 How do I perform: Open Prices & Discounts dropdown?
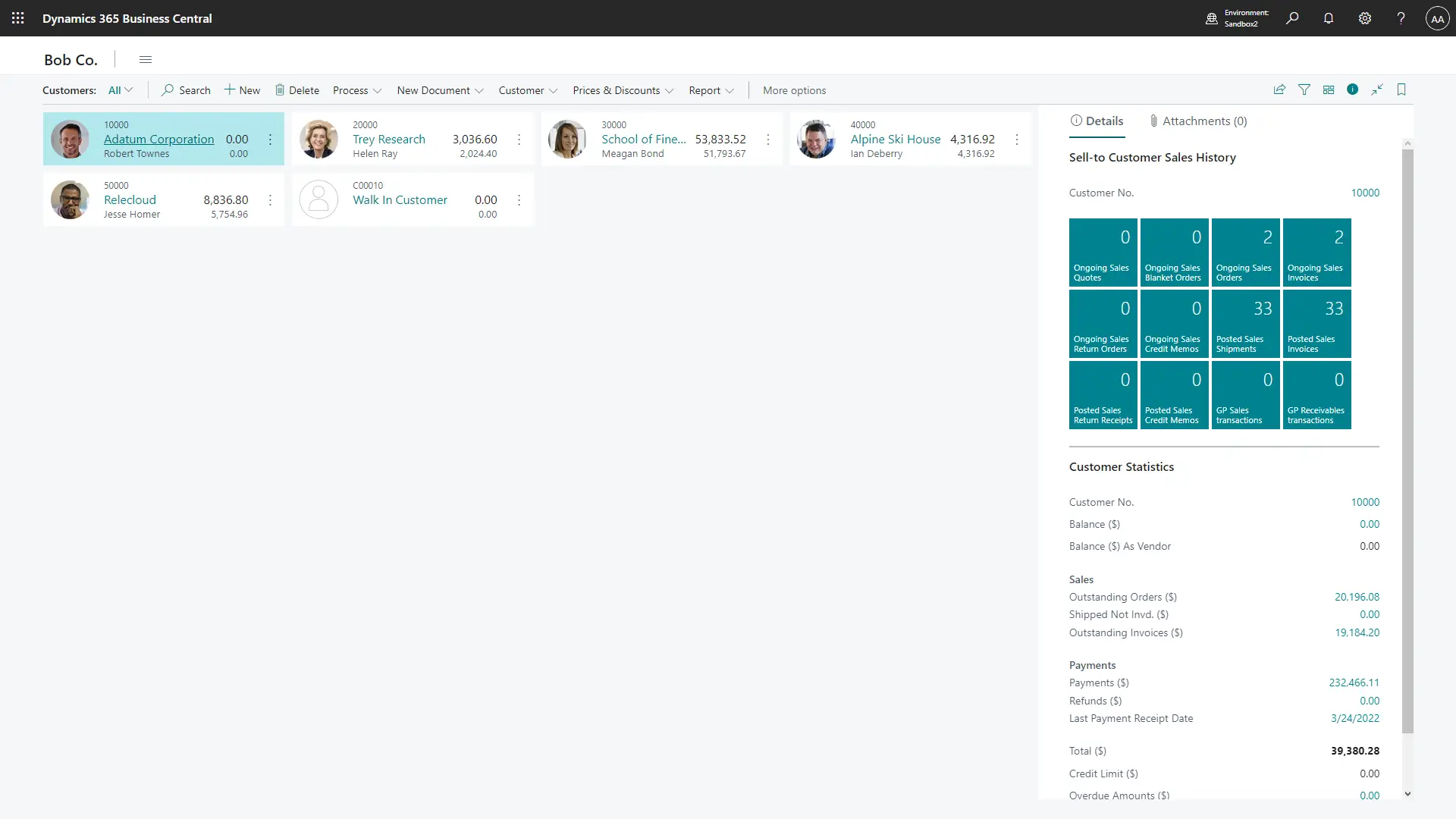(x=623, y=90)
